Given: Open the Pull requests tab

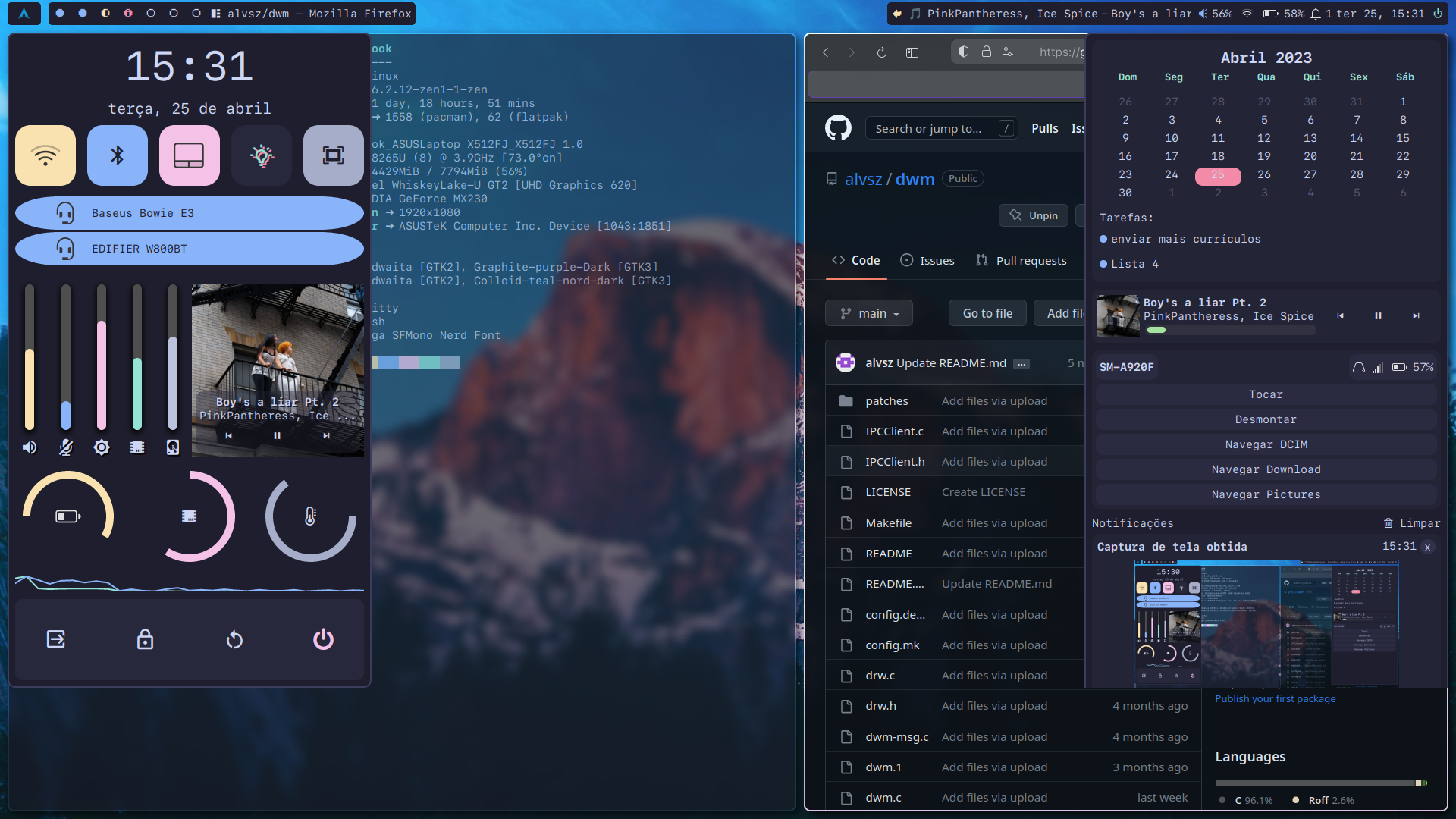Looking at the screenshot, I should [1021, 260].
